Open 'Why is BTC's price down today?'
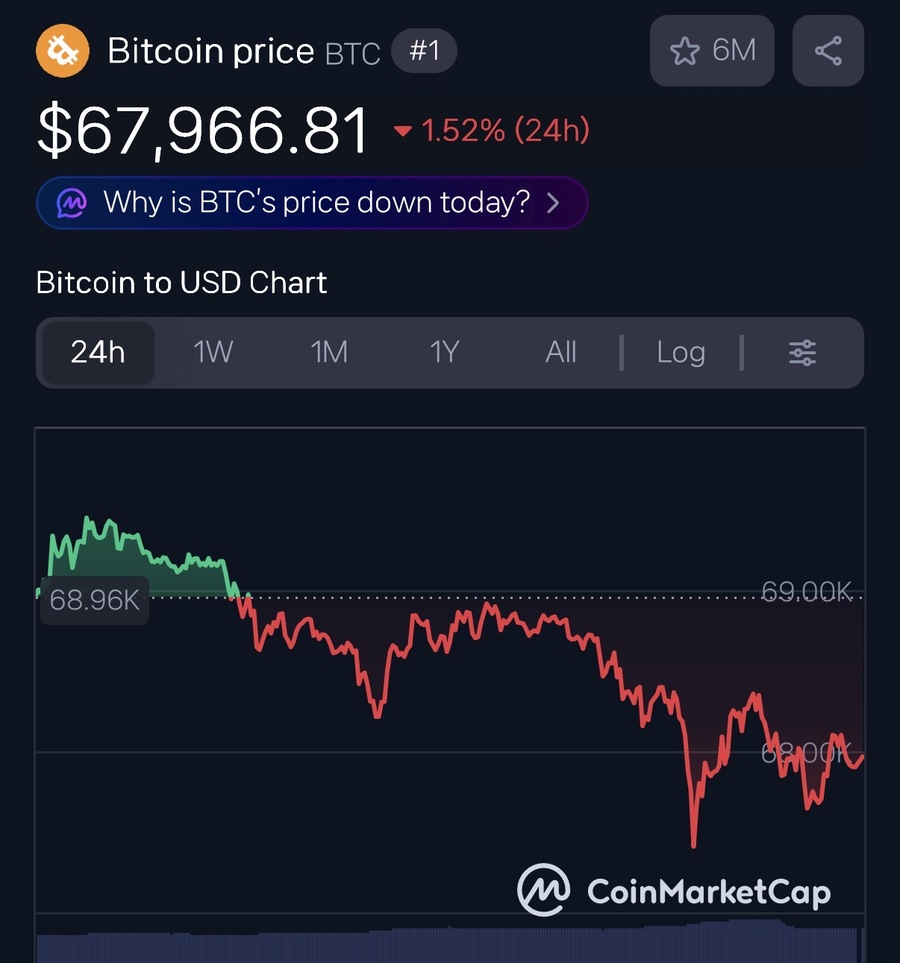This screenshot has width=900, height=963. [316, 203]
